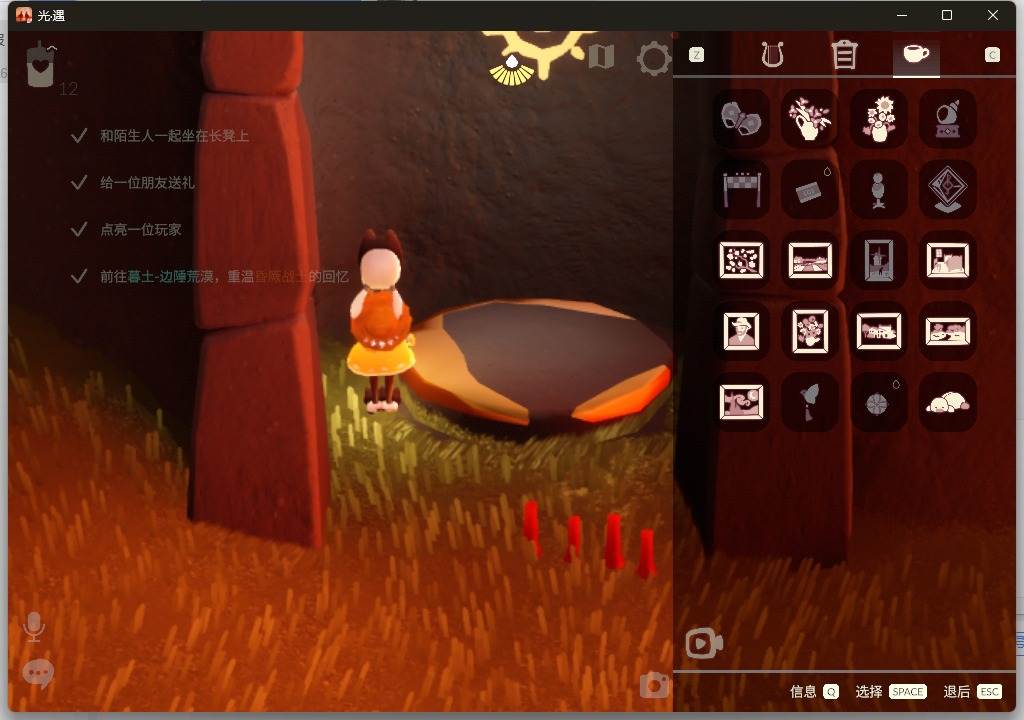Select the round compass prop with droplet
Image resolution: width=1024 pixels, height=720 pixels.
879,401
